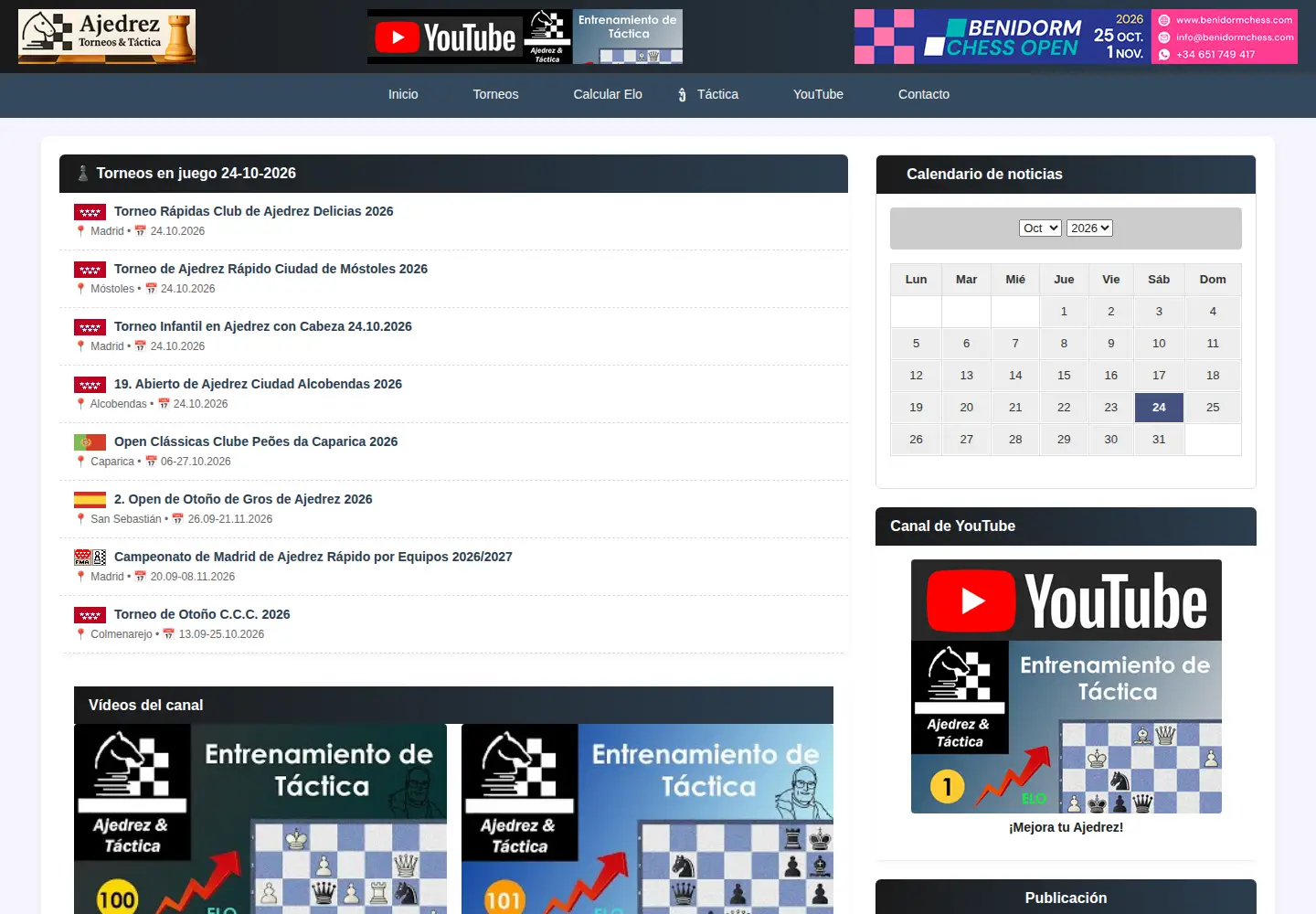The image size is (1316, 914).
Task: Click the pawn icon in Torneos en juego header
Action: click(83, 174)
